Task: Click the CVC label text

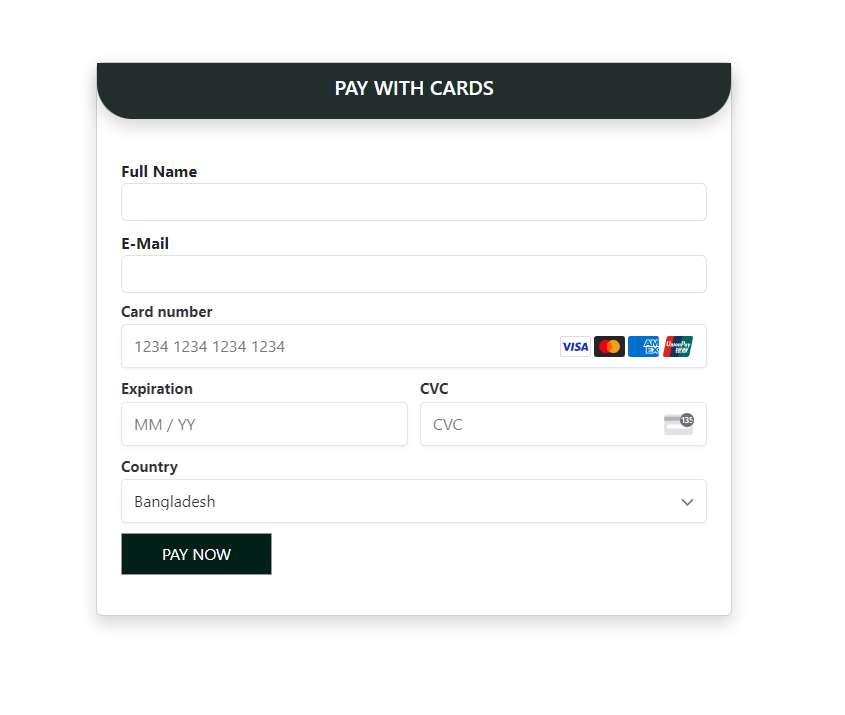Action: [x=434, y=389]
